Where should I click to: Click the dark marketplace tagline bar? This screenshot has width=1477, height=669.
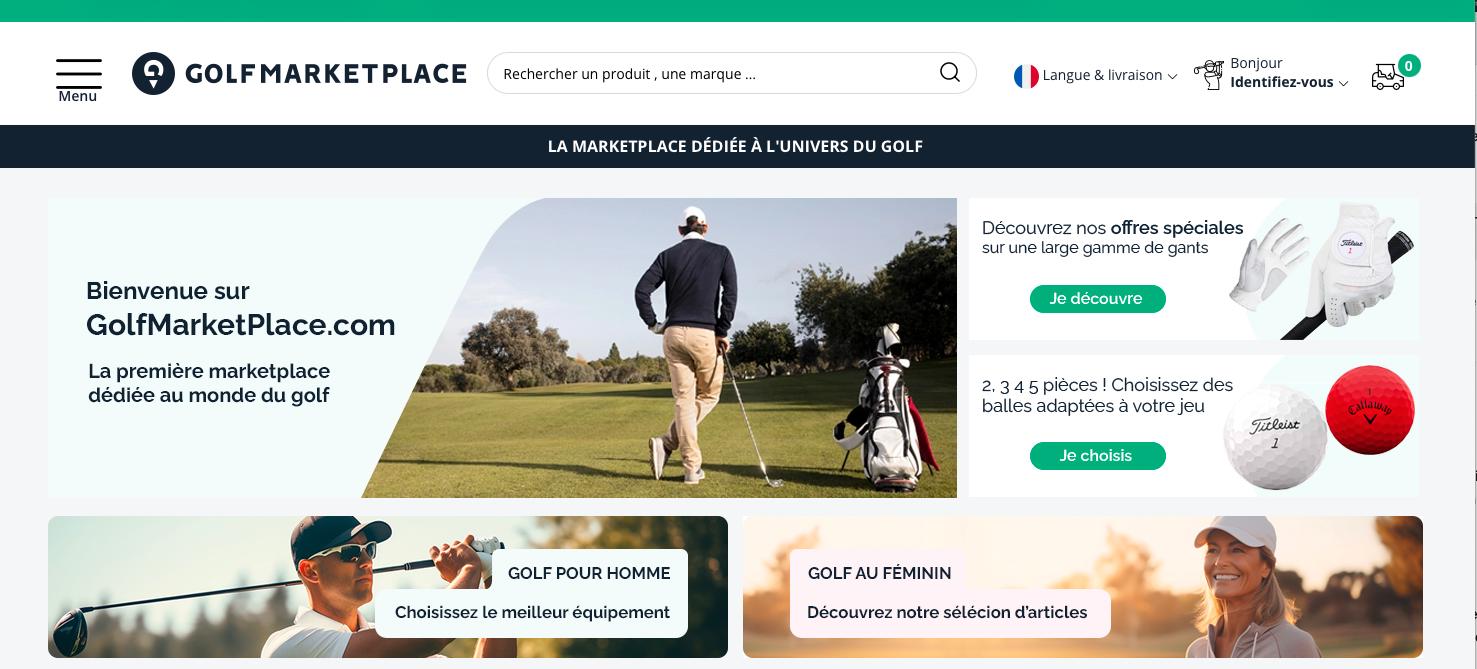tap(735, 146)
